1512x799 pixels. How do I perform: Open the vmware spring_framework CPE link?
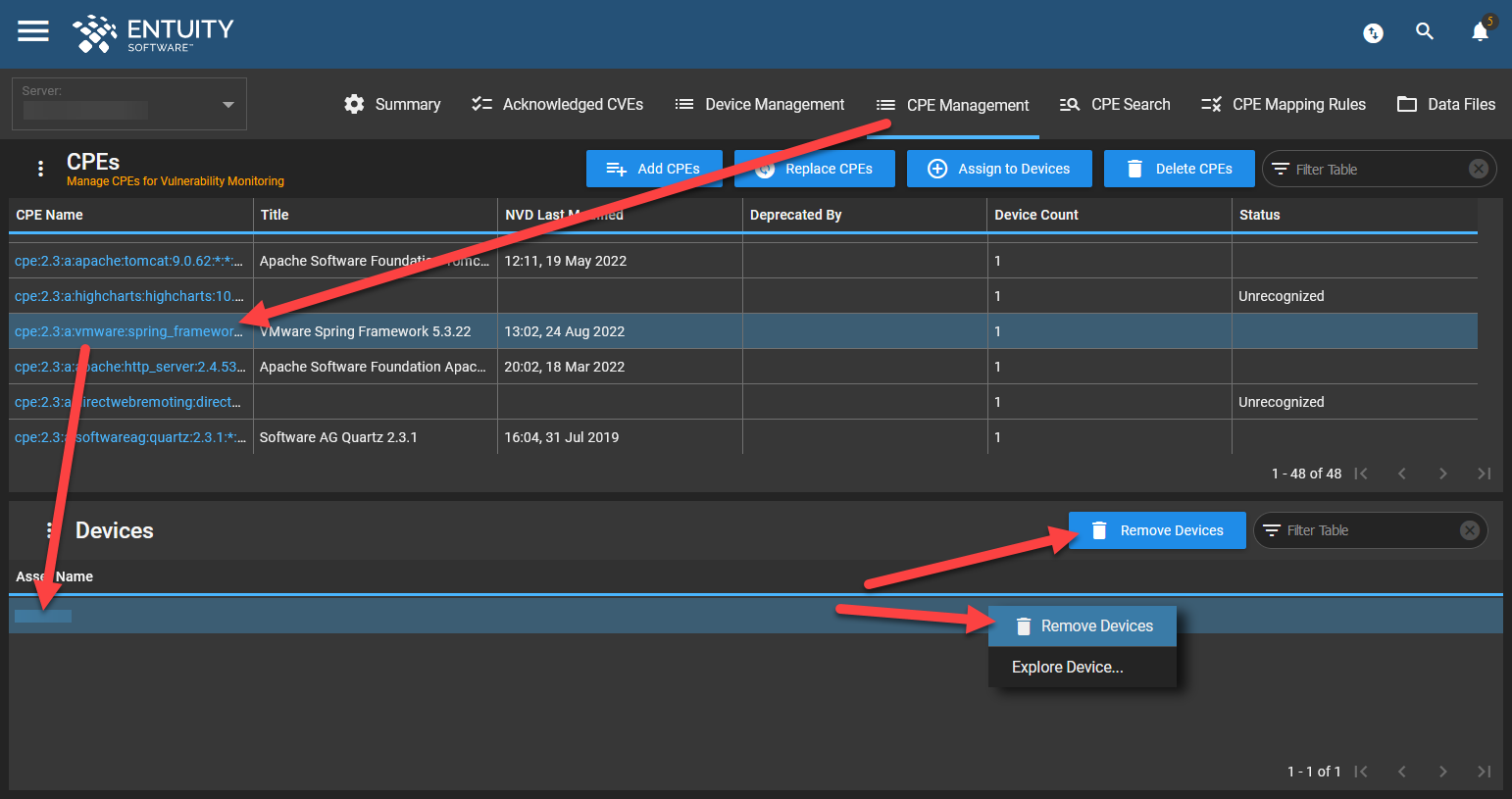(x=128, y=331)
